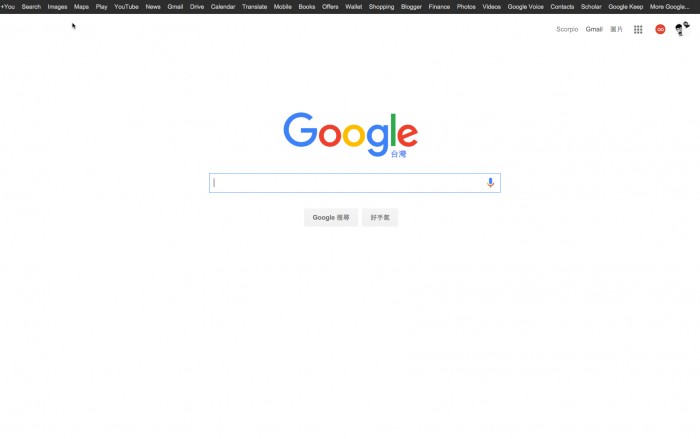Open the 圖片 images link
Image resolution: width=700 pixels, height=439 pixels.
click(616, 29)
